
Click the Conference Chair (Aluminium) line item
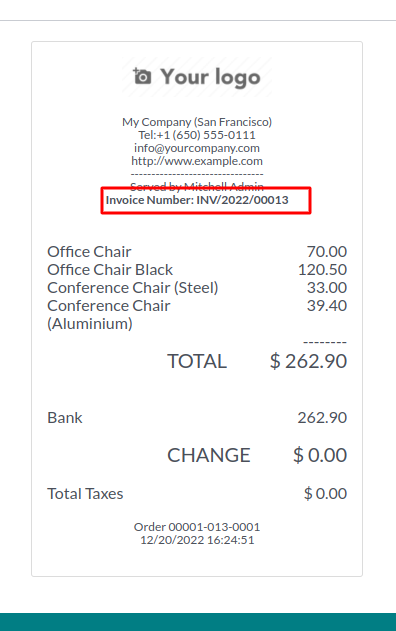(197, 314)
